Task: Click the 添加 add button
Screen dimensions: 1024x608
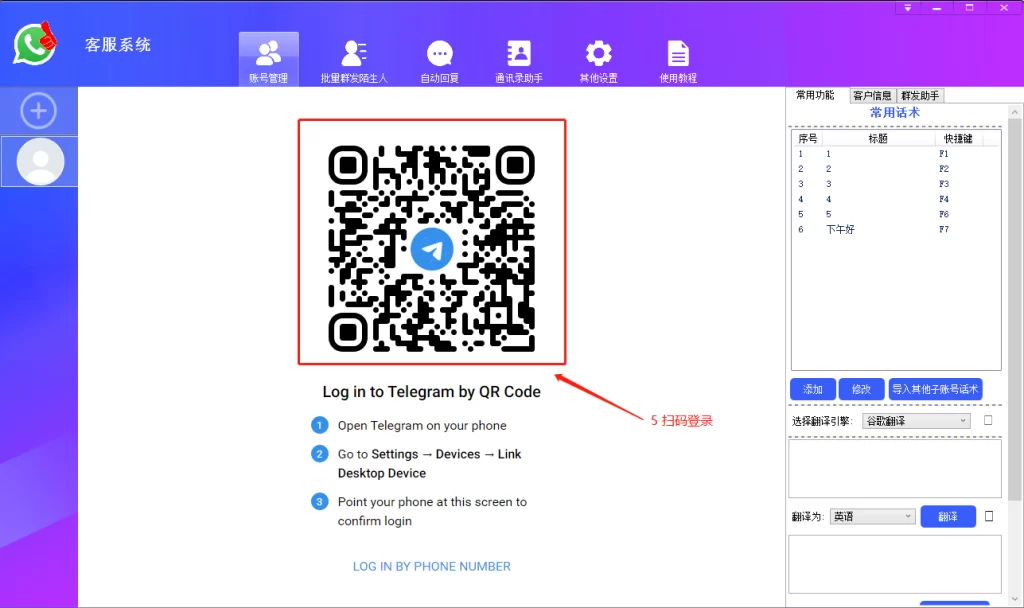Action: pyautogui.click(x=812, y=389)
